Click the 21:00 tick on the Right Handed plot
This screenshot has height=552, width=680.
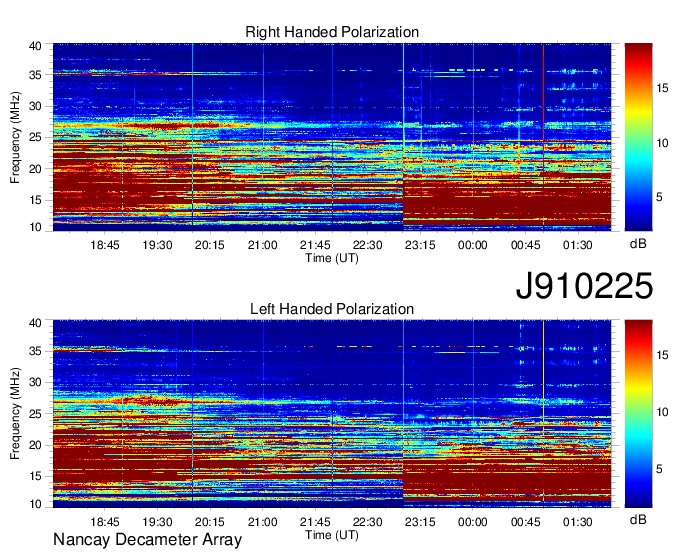(262, 245)
